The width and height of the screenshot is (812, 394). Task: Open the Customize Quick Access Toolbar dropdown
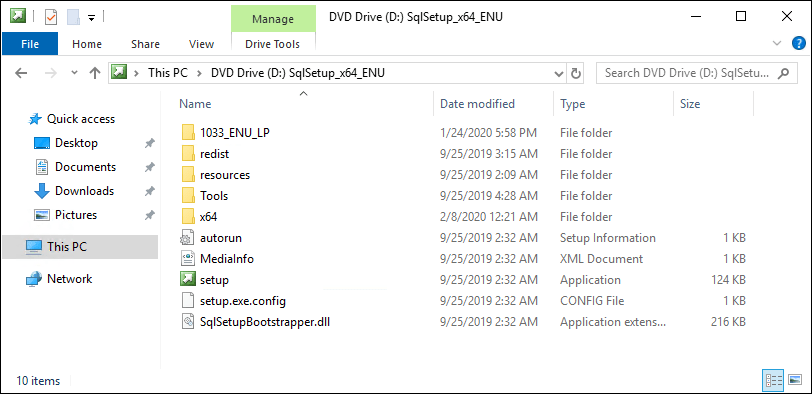coord(91,18)
